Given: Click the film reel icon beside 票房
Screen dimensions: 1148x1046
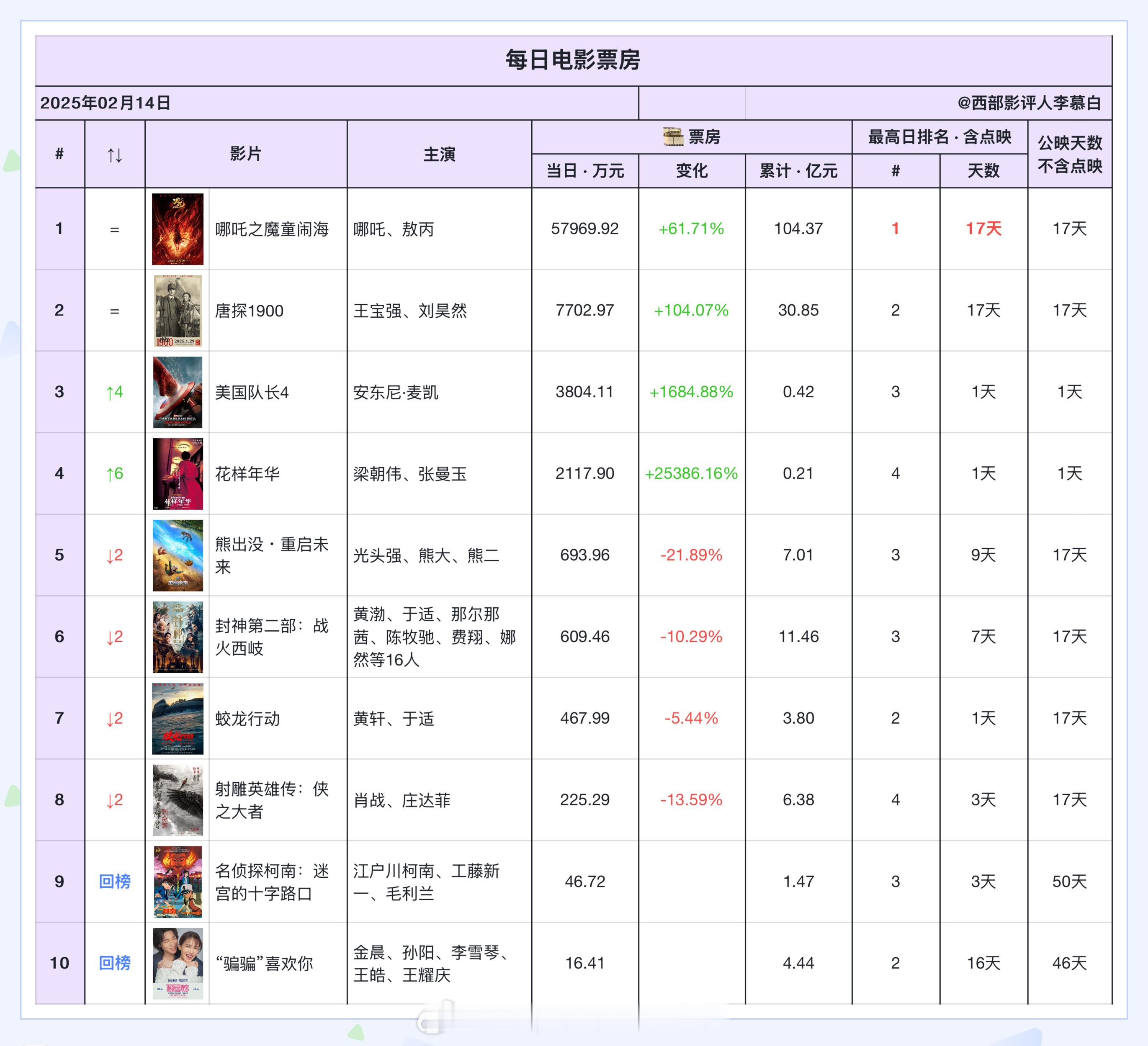Looking at the screenshot, I should [x=672, y=136].
